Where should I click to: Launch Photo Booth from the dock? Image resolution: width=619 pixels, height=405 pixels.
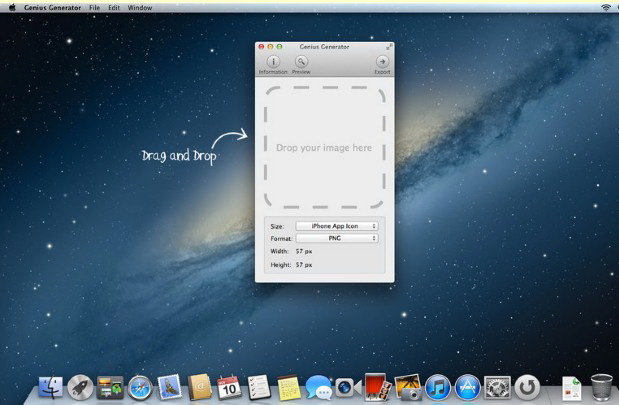click(377, 387)
